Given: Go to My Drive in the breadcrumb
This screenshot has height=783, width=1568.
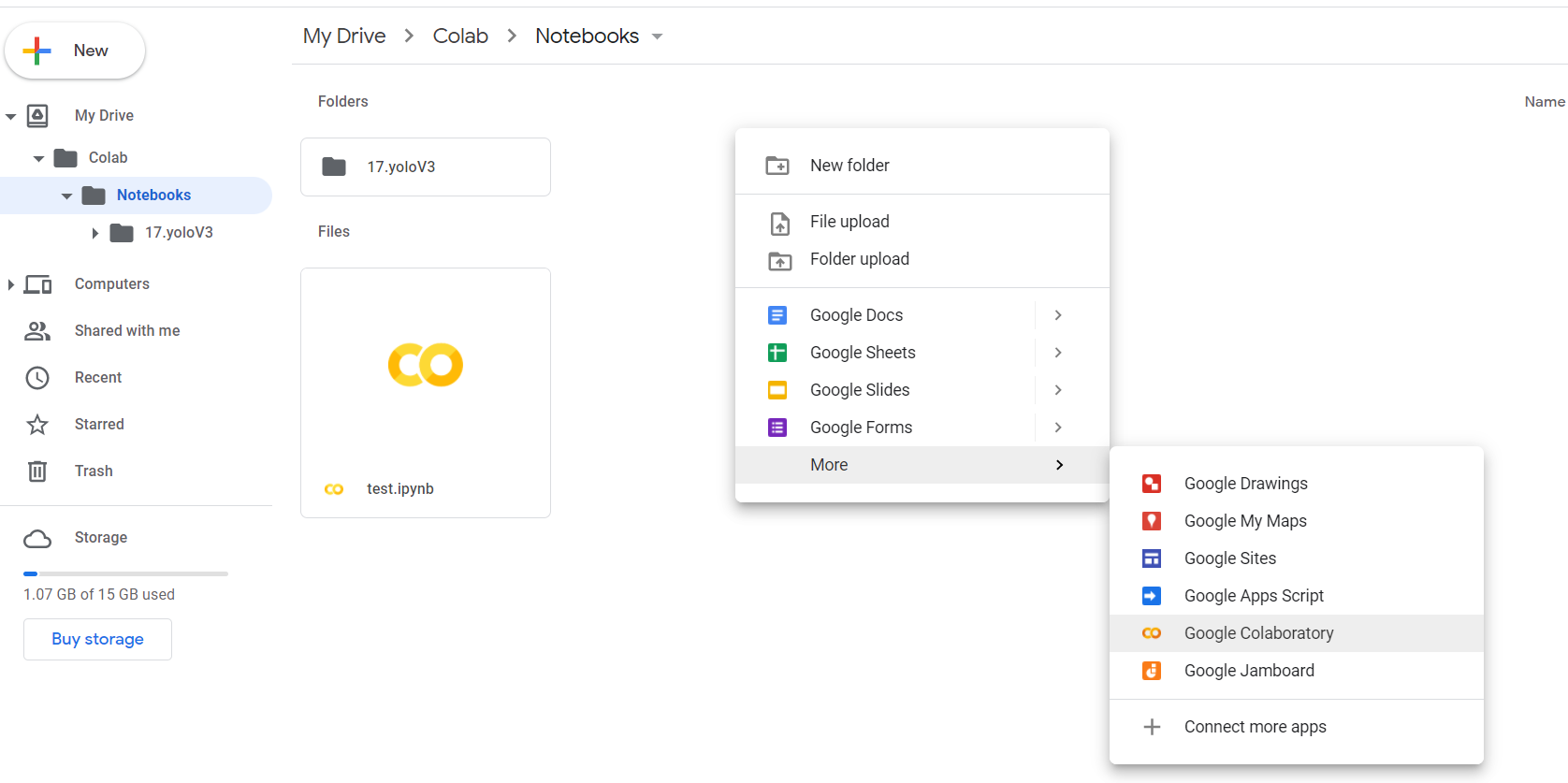Looking at the screenshot, I should [x=344, y=36].
